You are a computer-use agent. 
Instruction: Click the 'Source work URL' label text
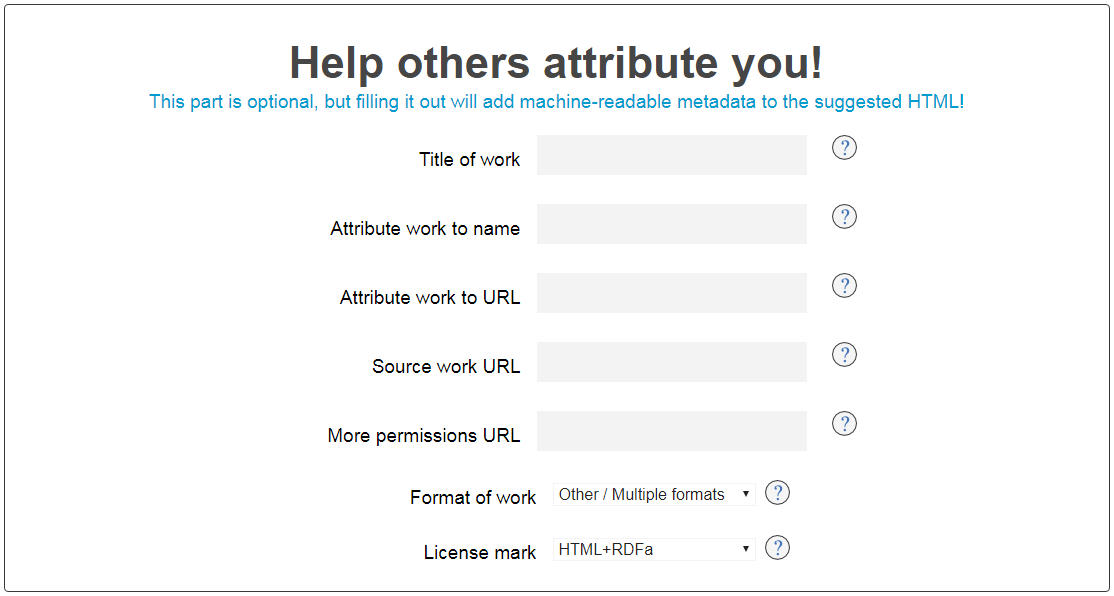446,367
